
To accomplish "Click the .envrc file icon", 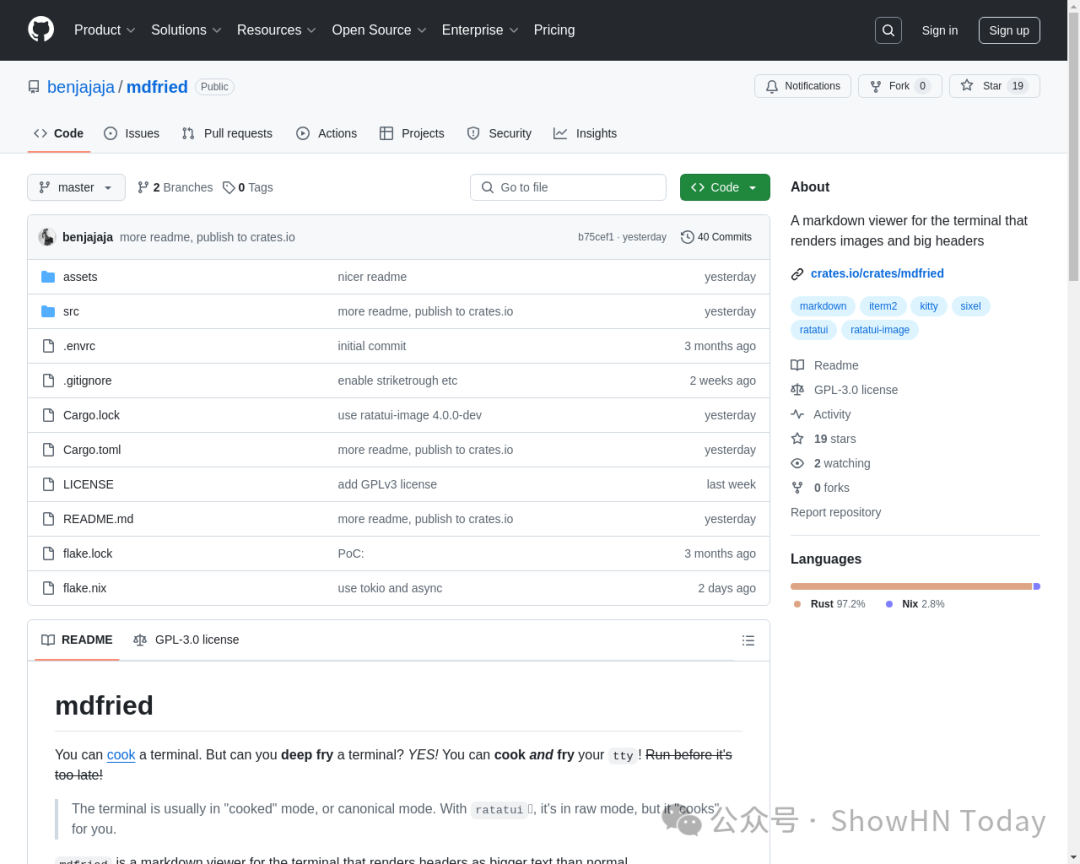I will pyautogui.click(x=48, y=346).
